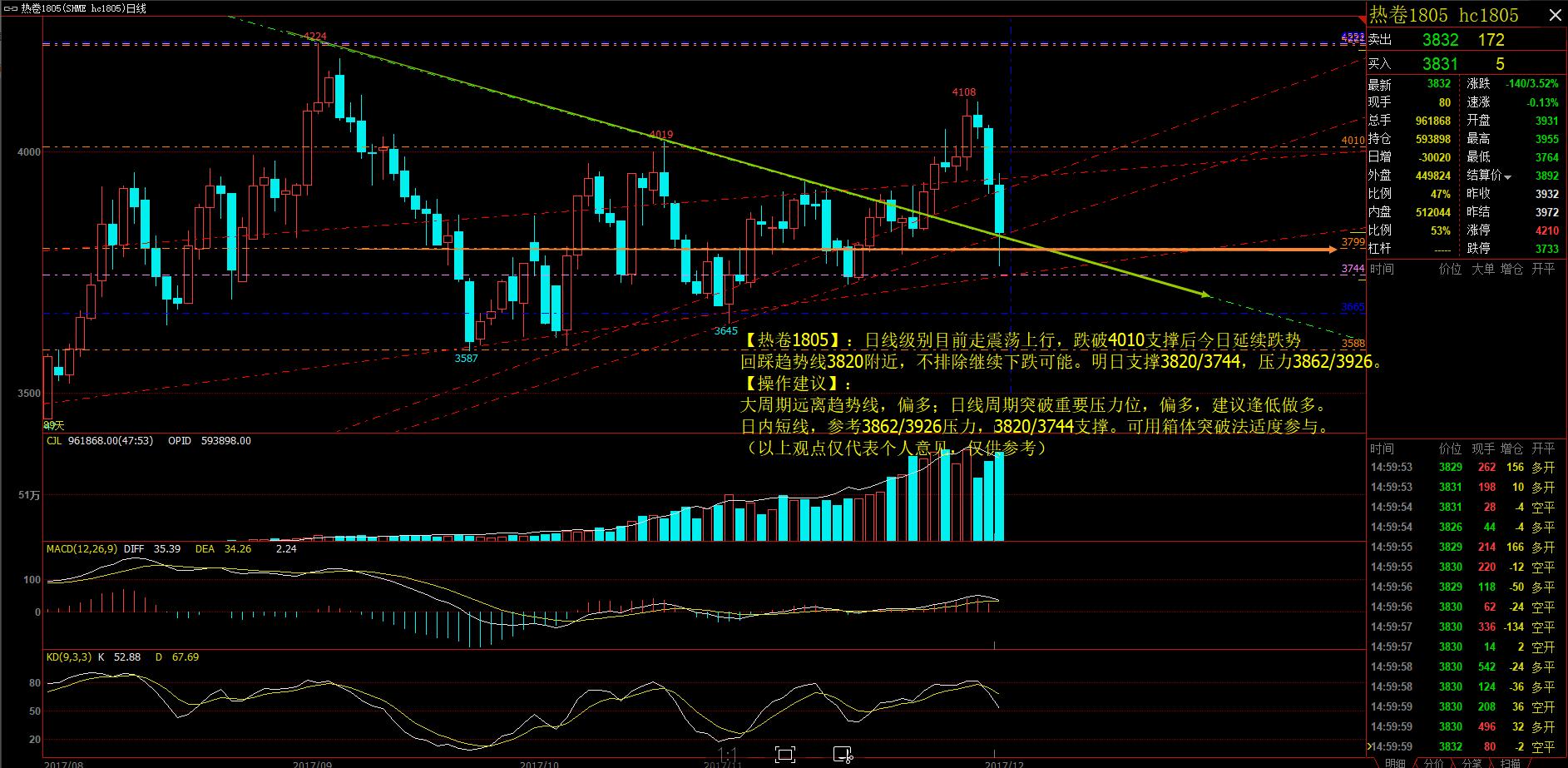
Task: Click the 4010 level label on price axis
Action: 1353,141
